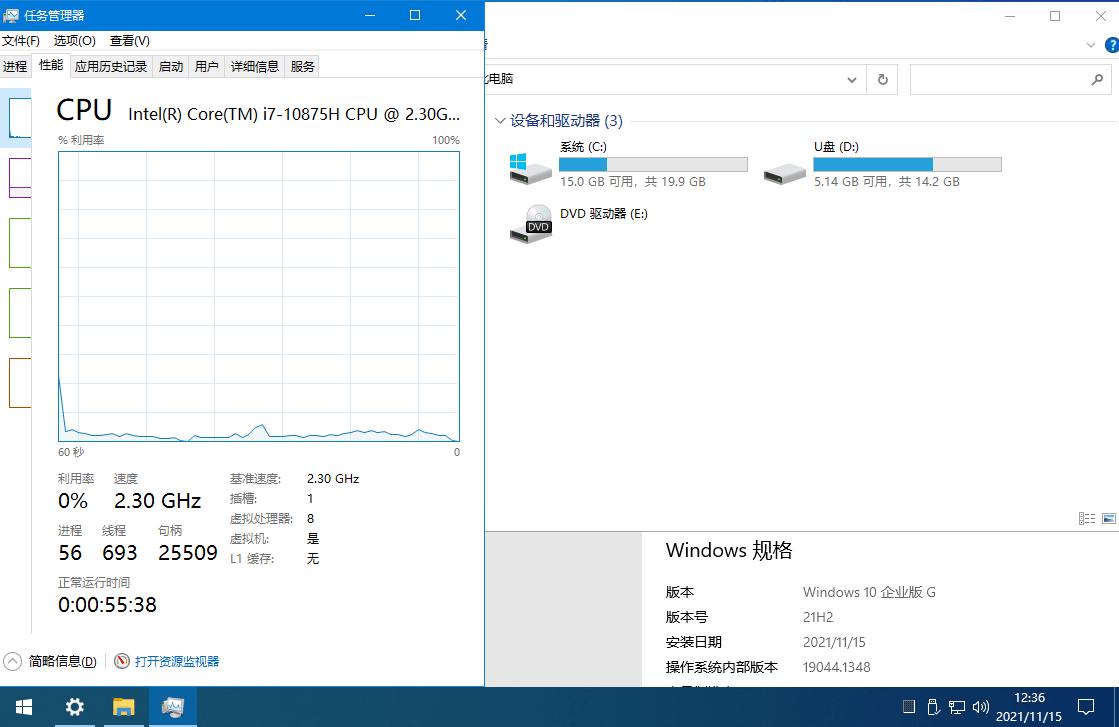Open the ribbon chevron near Help
This screenshot has height=727, width=1119.
(1091, 44)
